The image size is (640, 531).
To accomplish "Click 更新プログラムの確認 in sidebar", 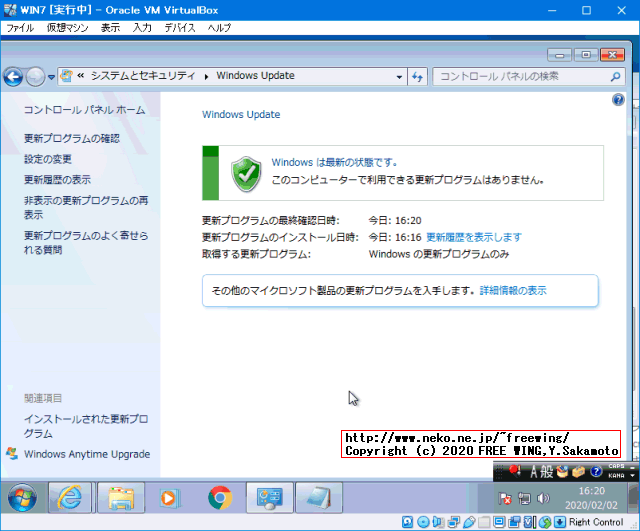I will pos(72,138).
